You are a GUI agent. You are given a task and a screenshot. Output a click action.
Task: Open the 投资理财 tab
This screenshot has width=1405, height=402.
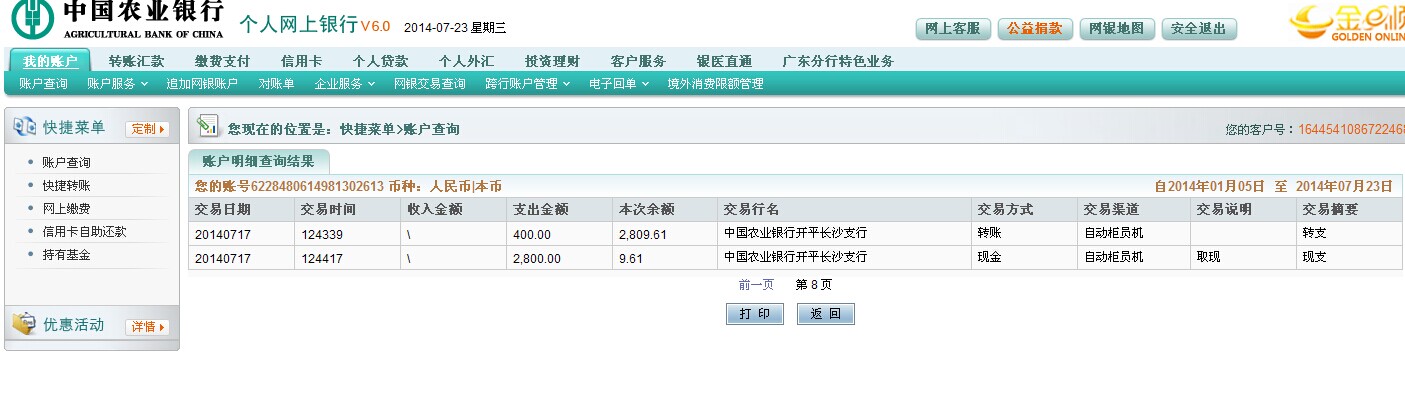pos(552,61)
